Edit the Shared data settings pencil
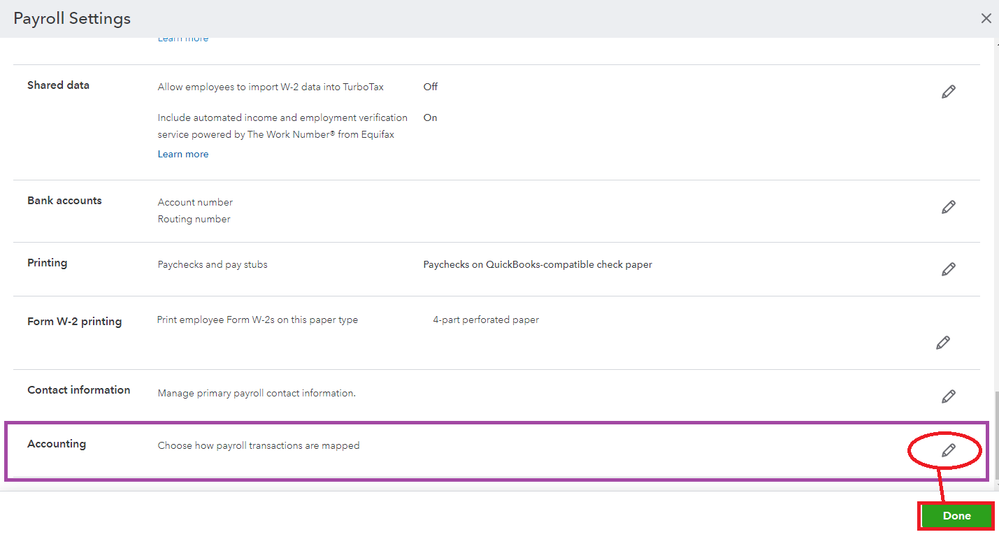This screenshot has width=999, height=537. [948, 91]
